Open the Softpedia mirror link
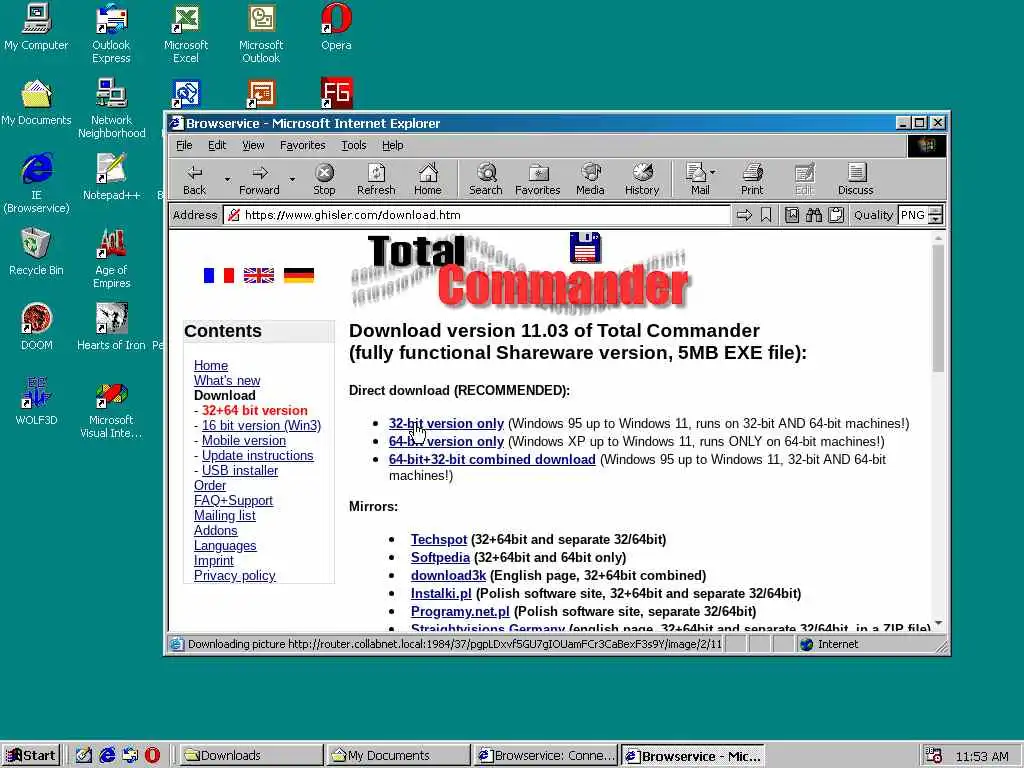This screenshot has width=1024, height=768. pyautogui.click(x=440, y=557)
